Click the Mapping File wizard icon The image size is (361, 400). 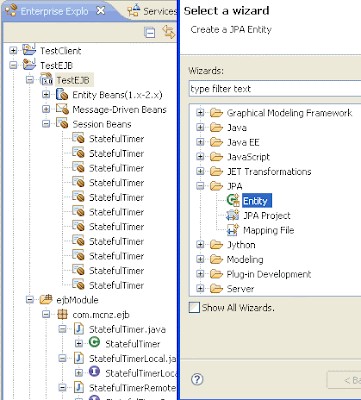(233, 230)
